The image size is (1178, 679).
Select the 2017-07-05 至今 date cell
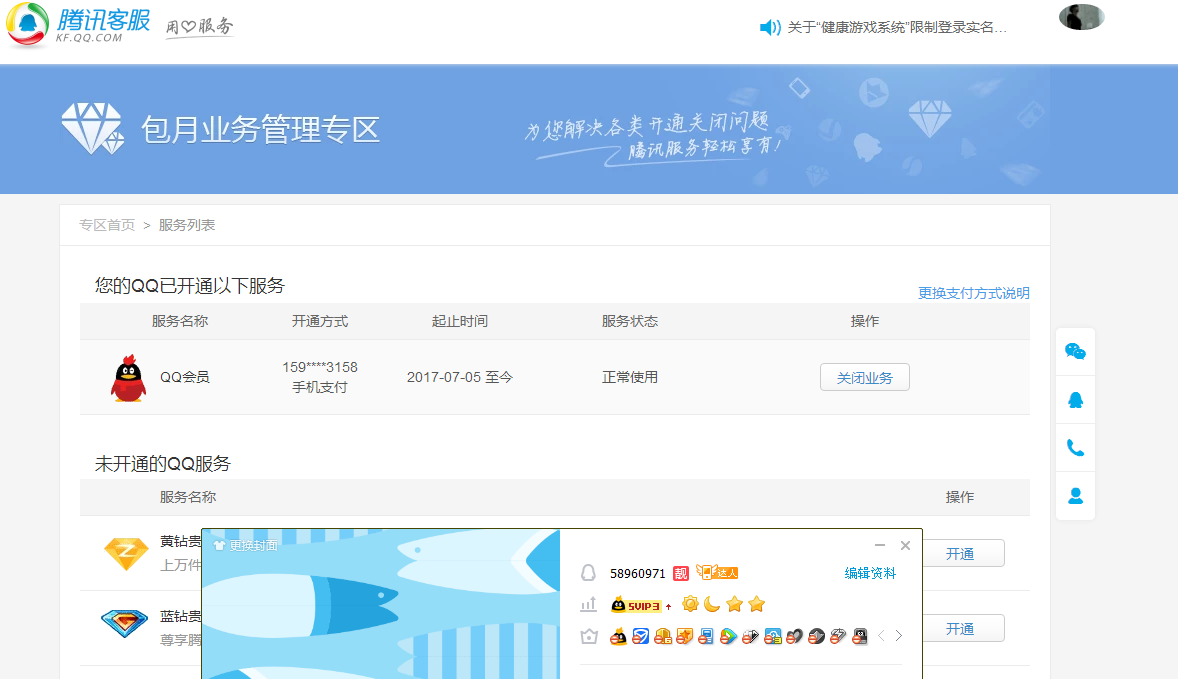pos(460,377)
